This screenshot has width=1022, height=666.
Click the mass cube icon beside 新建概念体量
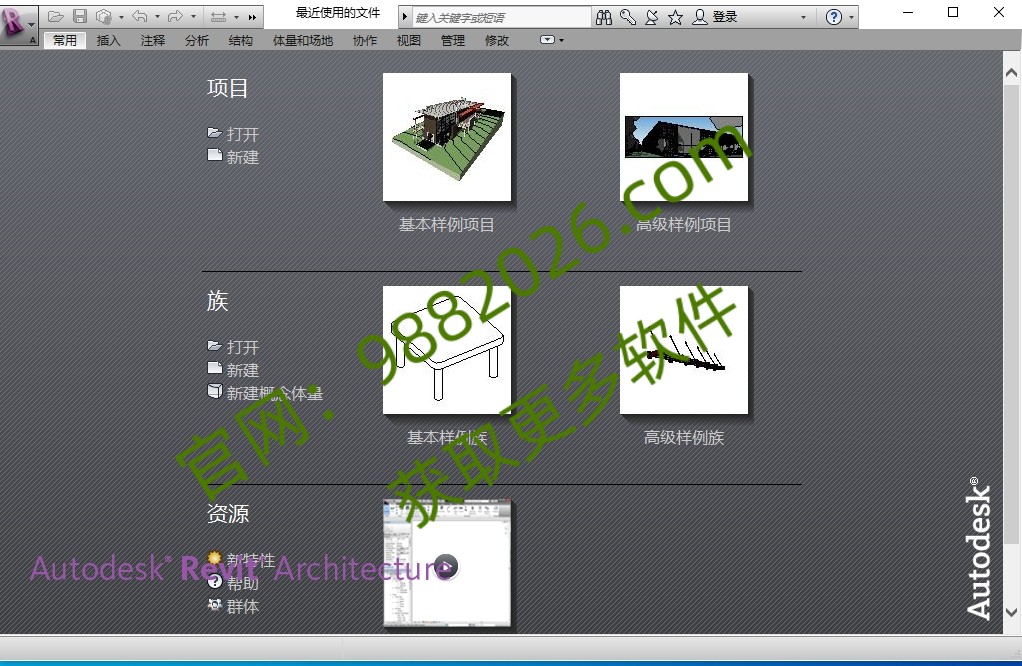214,390
